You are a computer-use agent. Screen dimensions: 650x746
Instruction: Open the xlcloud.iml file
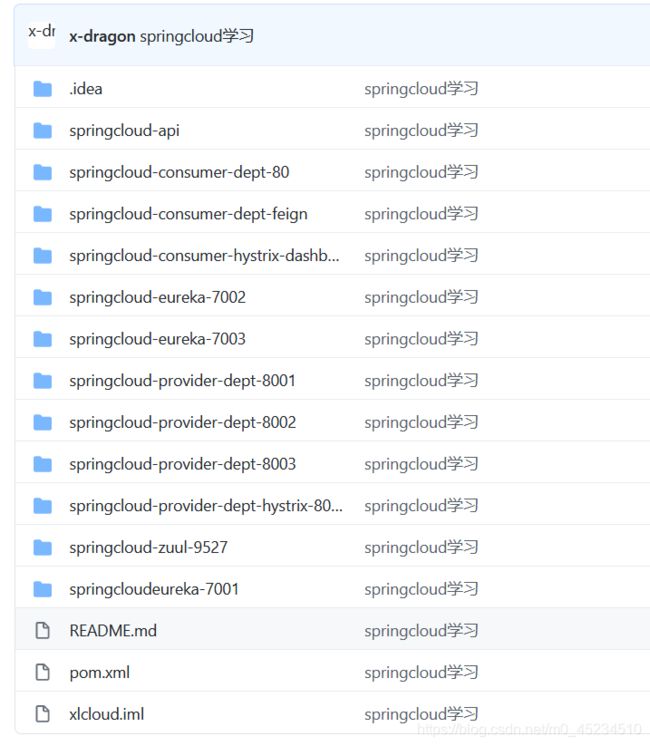click(107, 715)
